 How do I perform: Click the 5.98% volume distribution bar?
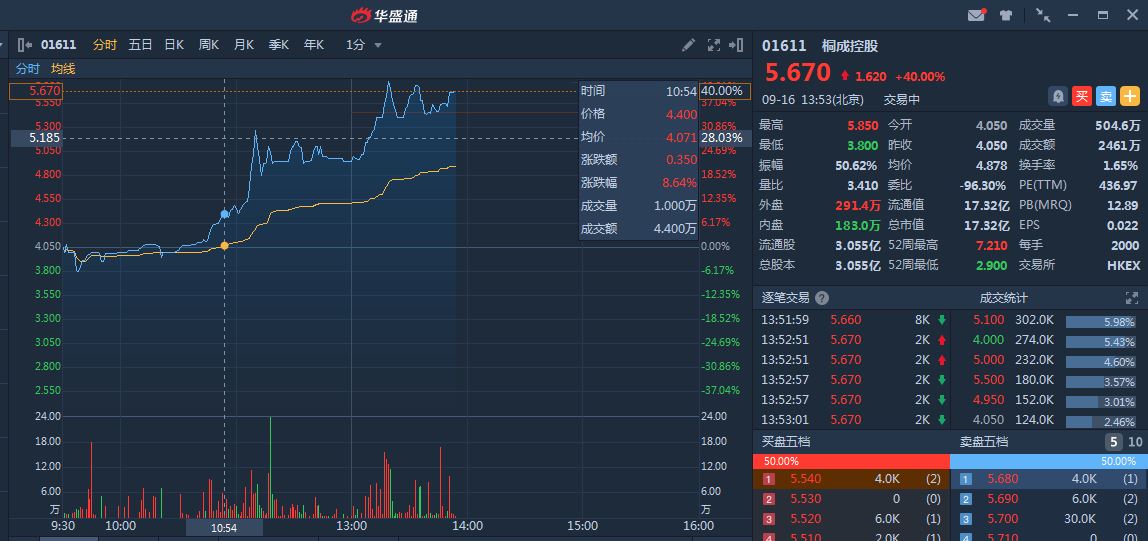point(1101,321)
